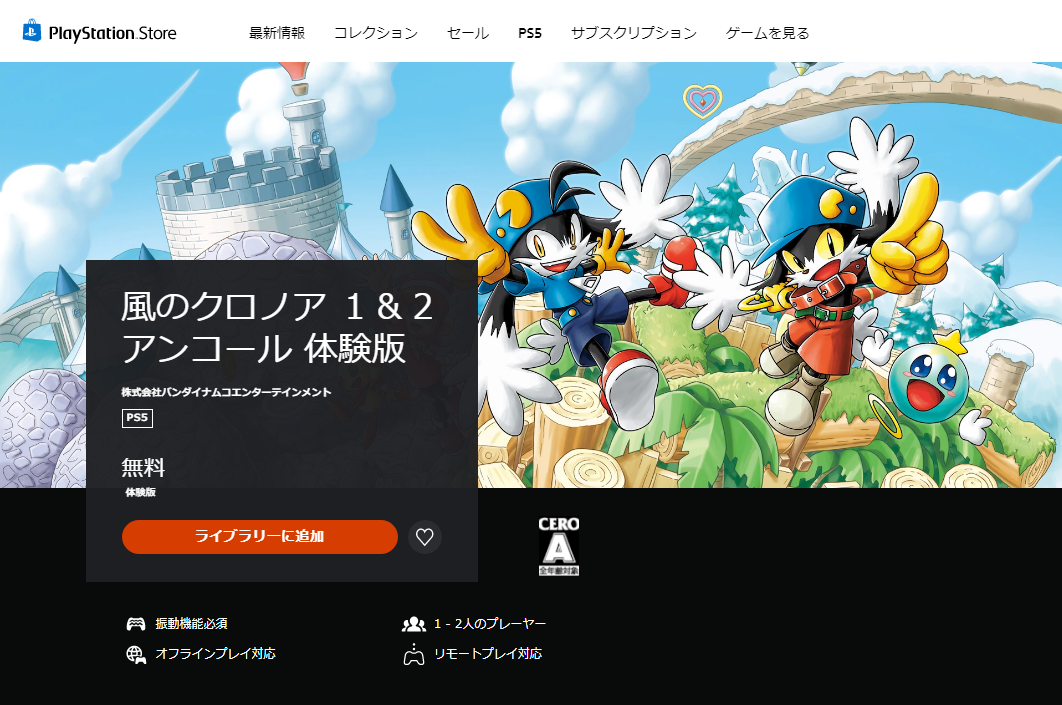
Task: Open the サブスクリプション menu
Action: coord(634,33)
